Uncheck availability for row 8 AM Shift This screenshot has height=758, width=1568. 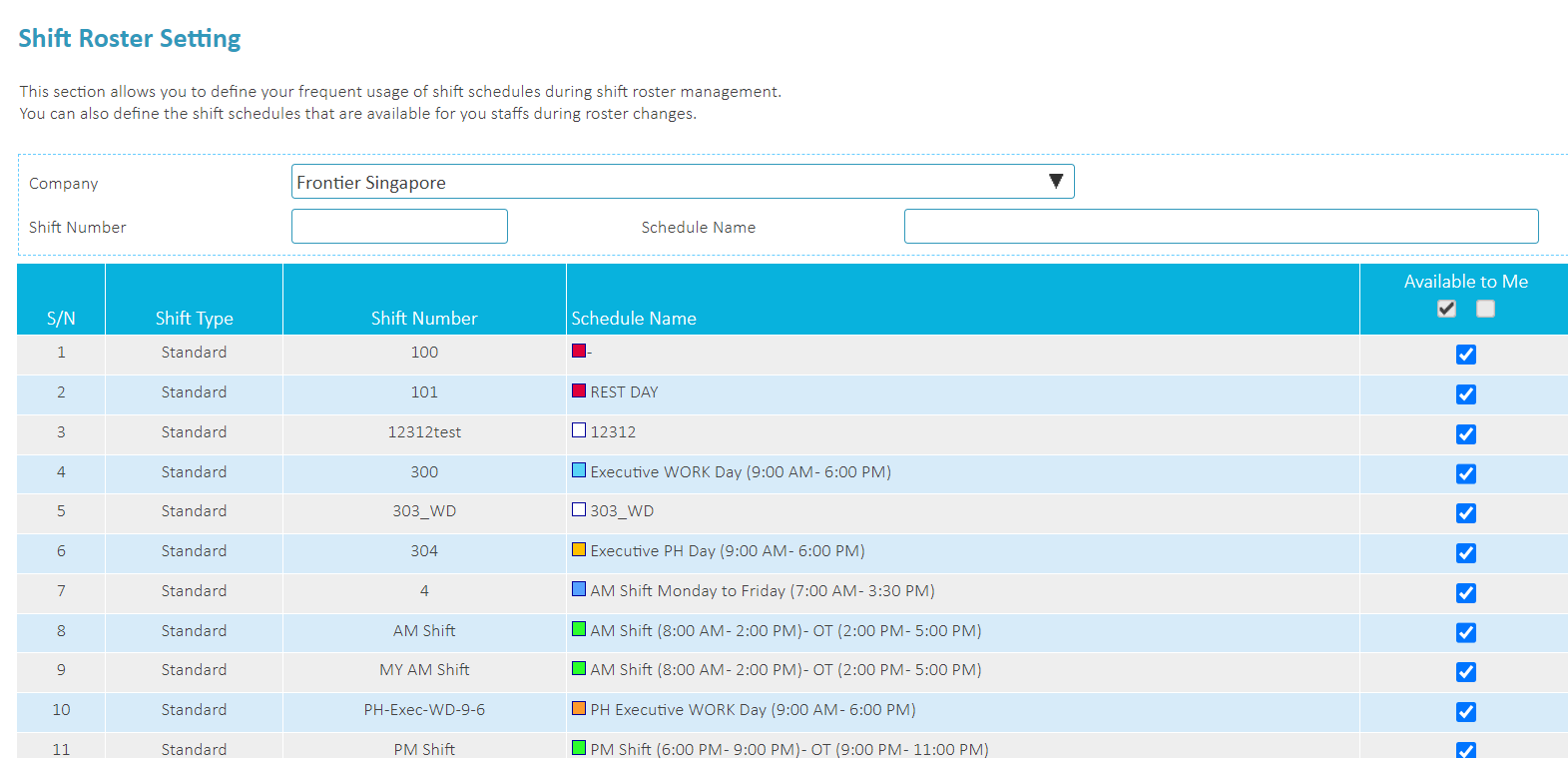click(1465, 633)
